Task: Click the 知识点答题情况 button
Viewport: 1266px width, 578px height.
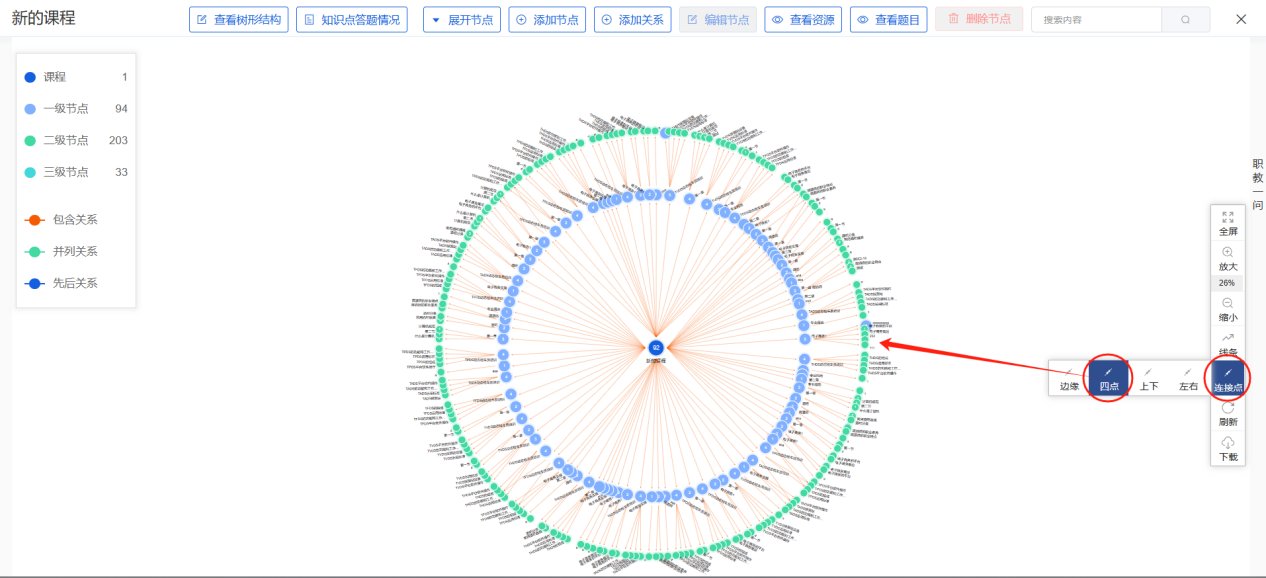Action: (351, 20)
